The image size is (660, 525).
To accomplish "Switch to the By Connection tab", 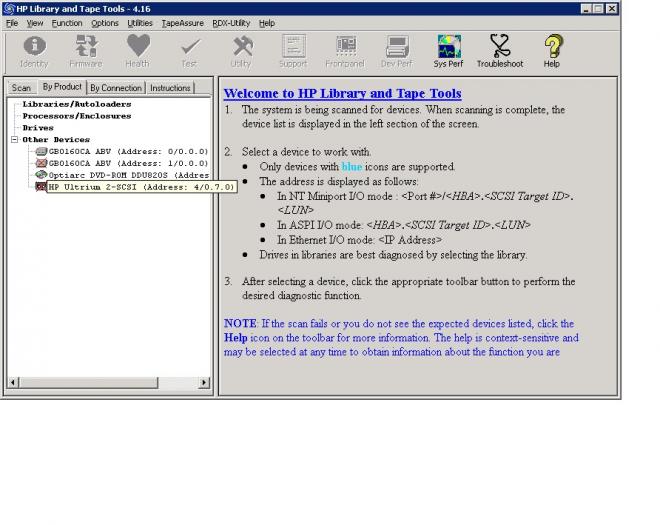I will click(x=116, y=88).
